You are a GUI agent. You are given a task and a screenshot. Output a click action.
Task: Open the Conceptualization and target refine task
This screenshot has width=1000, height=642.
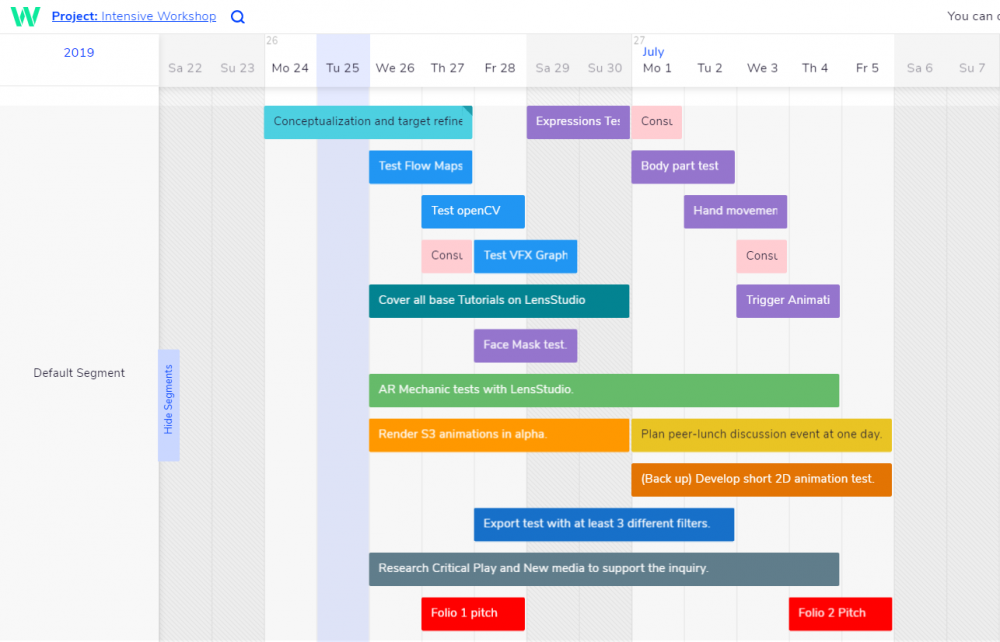pos(367,122)
